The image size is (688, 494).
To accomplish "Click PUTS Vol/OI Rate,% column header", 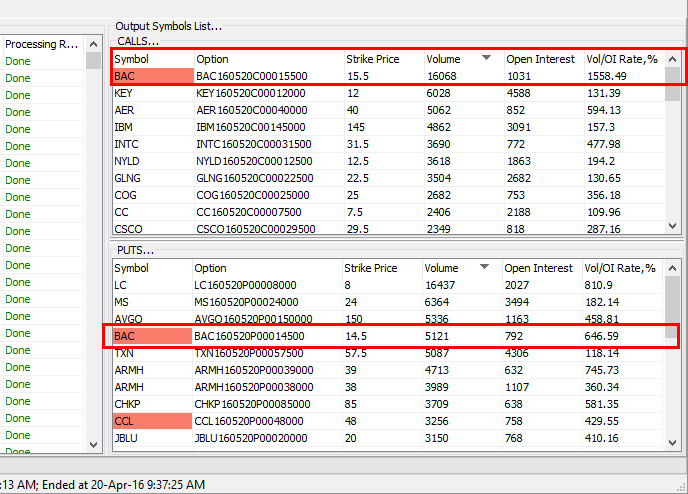I will (x=622, y=268).
